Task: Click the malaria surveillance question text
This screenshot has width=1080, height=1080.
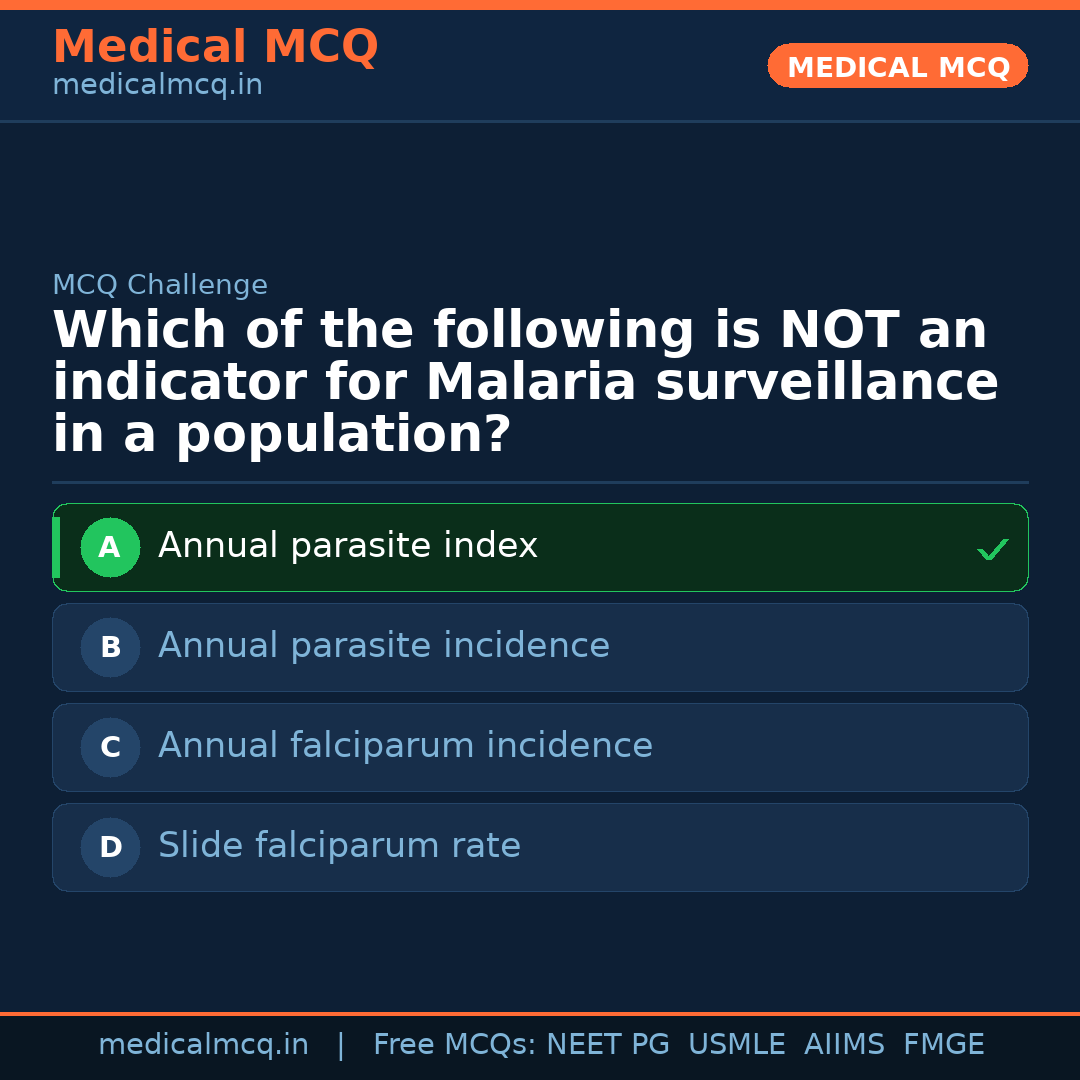Action: tap(525, 383)
